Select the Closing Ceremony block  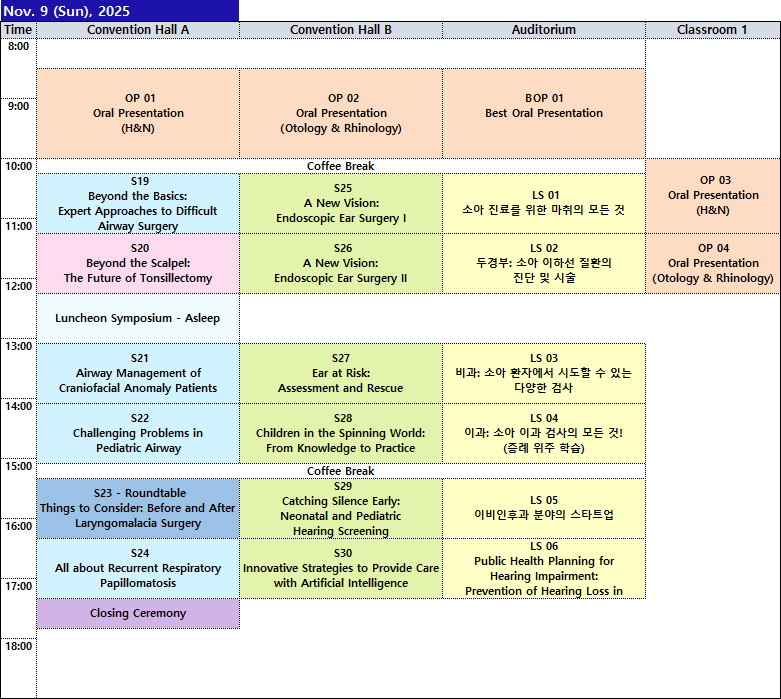pos(138,613)
